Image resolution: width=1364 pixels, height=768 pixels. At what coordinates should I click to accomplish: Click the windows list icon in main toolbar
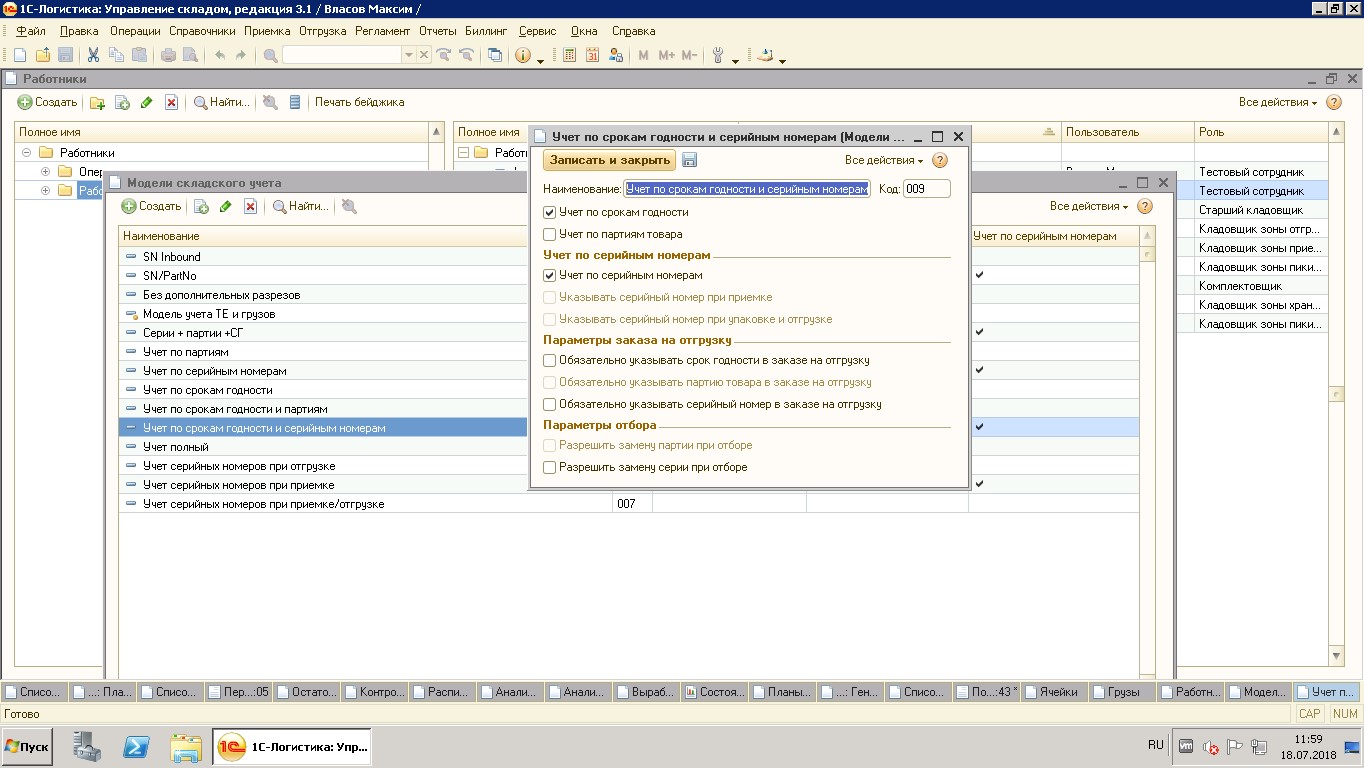pos(494,55)
